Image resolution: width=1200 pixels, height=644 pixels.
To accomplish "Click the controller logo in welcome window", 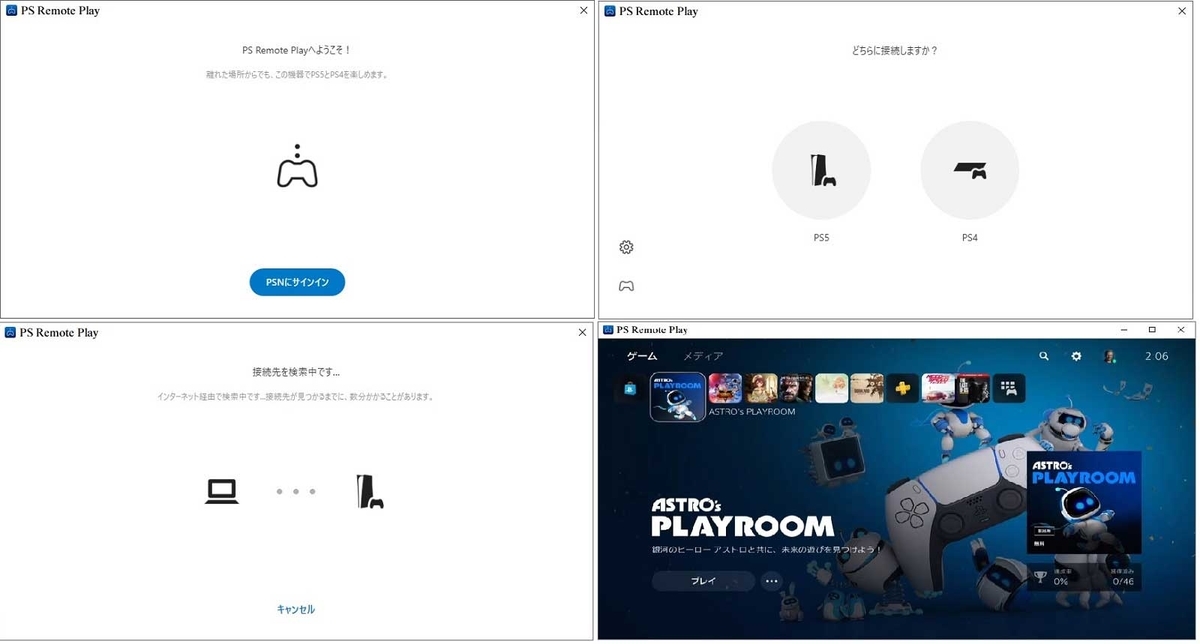I will point(297,167).
